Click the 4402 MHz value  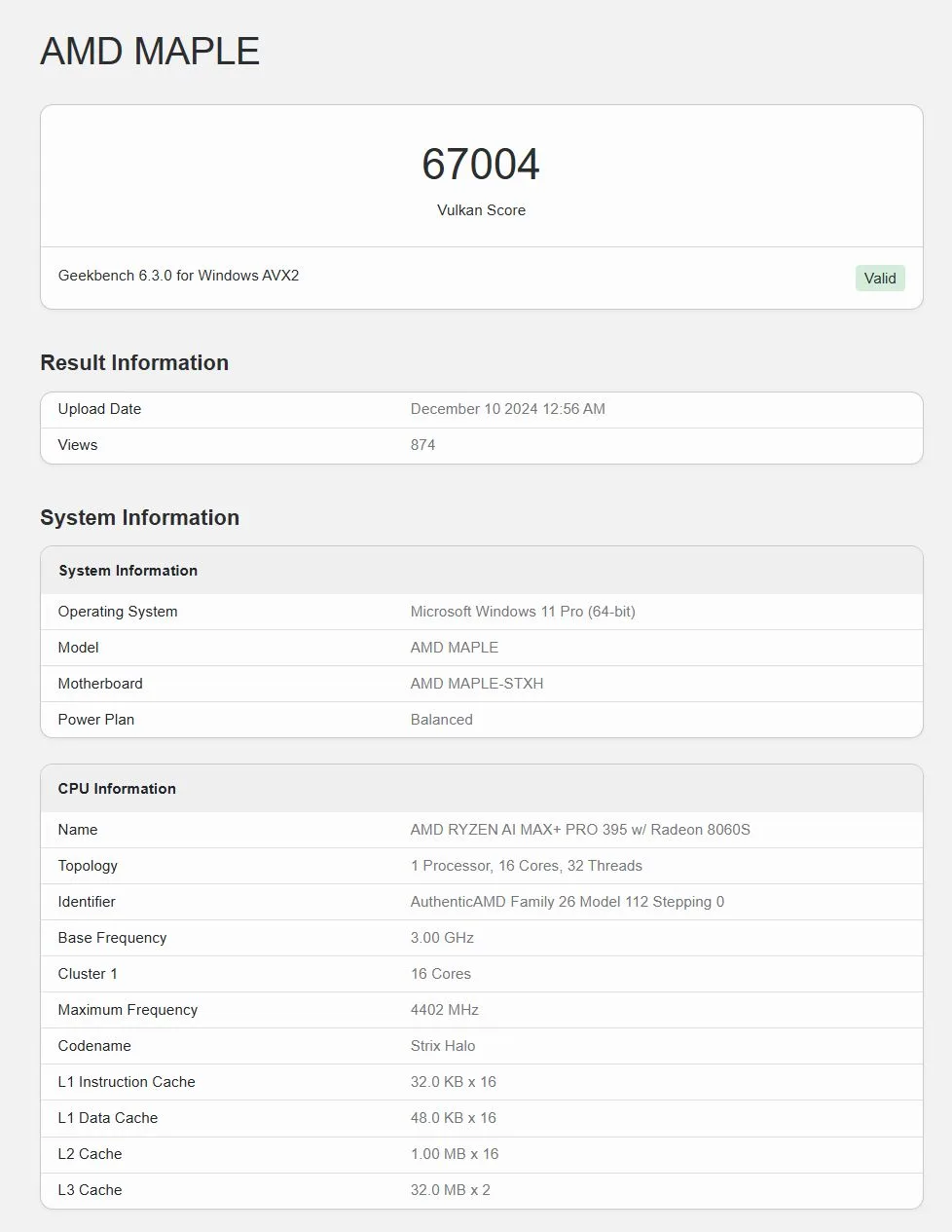point(444,1010)
